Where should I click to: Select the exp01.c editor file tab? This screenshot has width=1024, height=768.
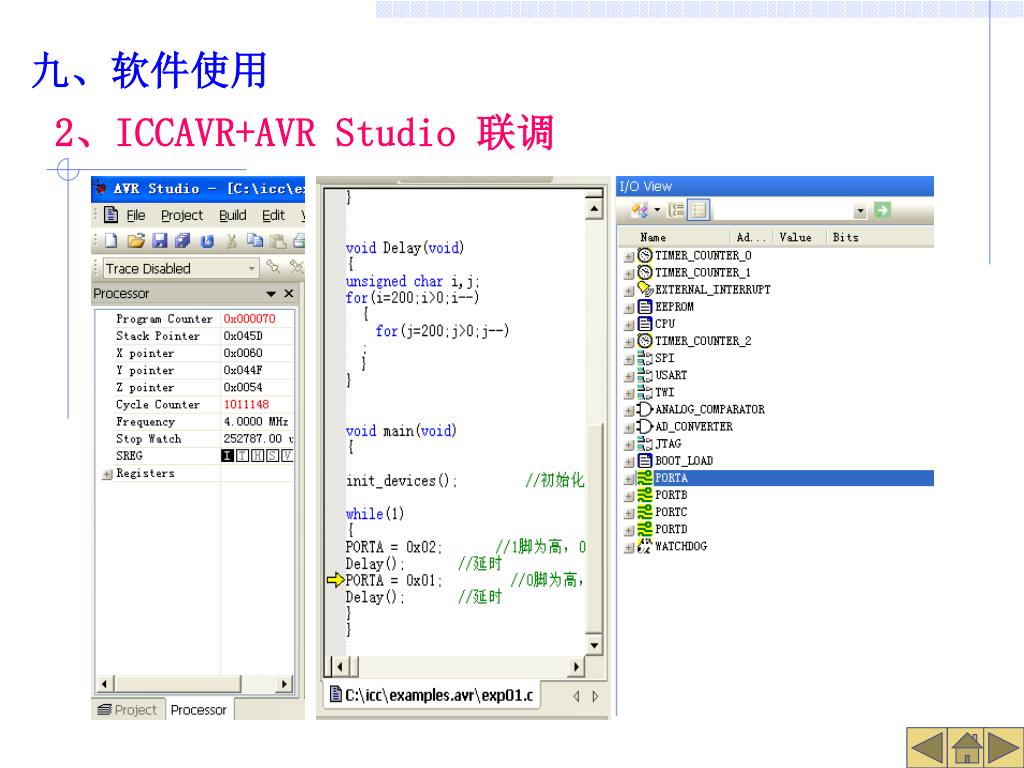pos(432,696)
